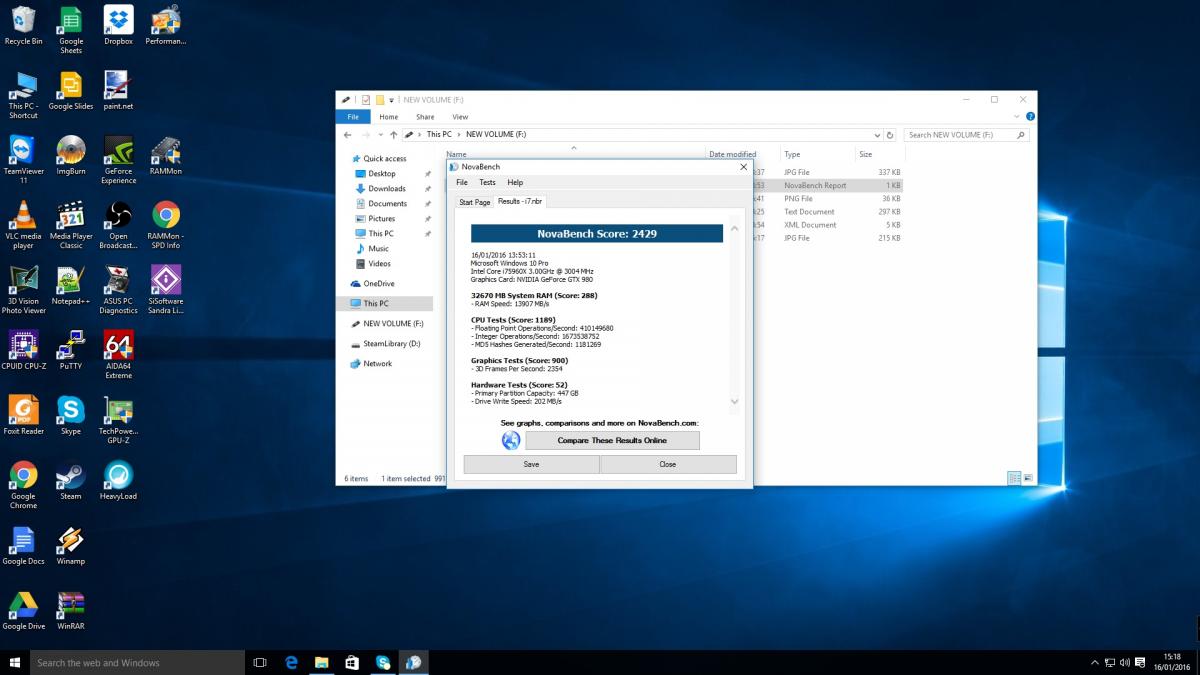The width and height of the screenshot is (1200, 675).
Task: Open the Recycle Bin desktop icon
Action: tap(23, 27)
